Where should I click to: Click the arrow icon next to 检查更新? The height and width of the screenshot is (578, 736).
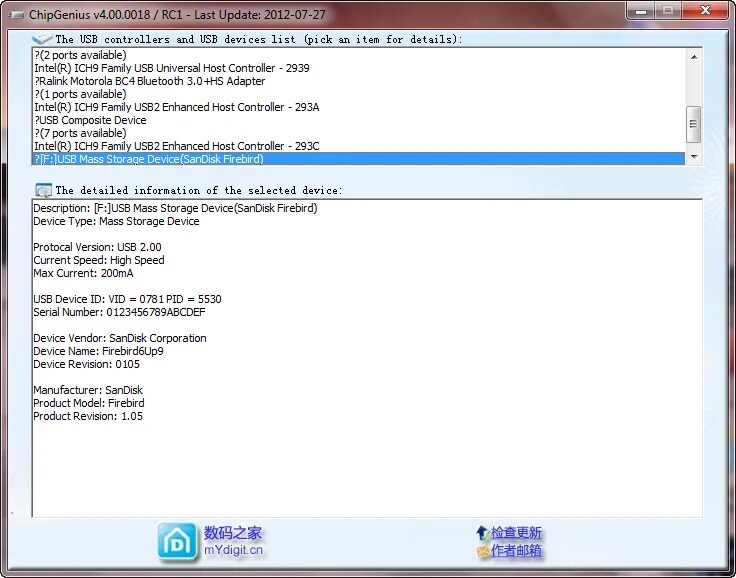[x=483, y=533]
